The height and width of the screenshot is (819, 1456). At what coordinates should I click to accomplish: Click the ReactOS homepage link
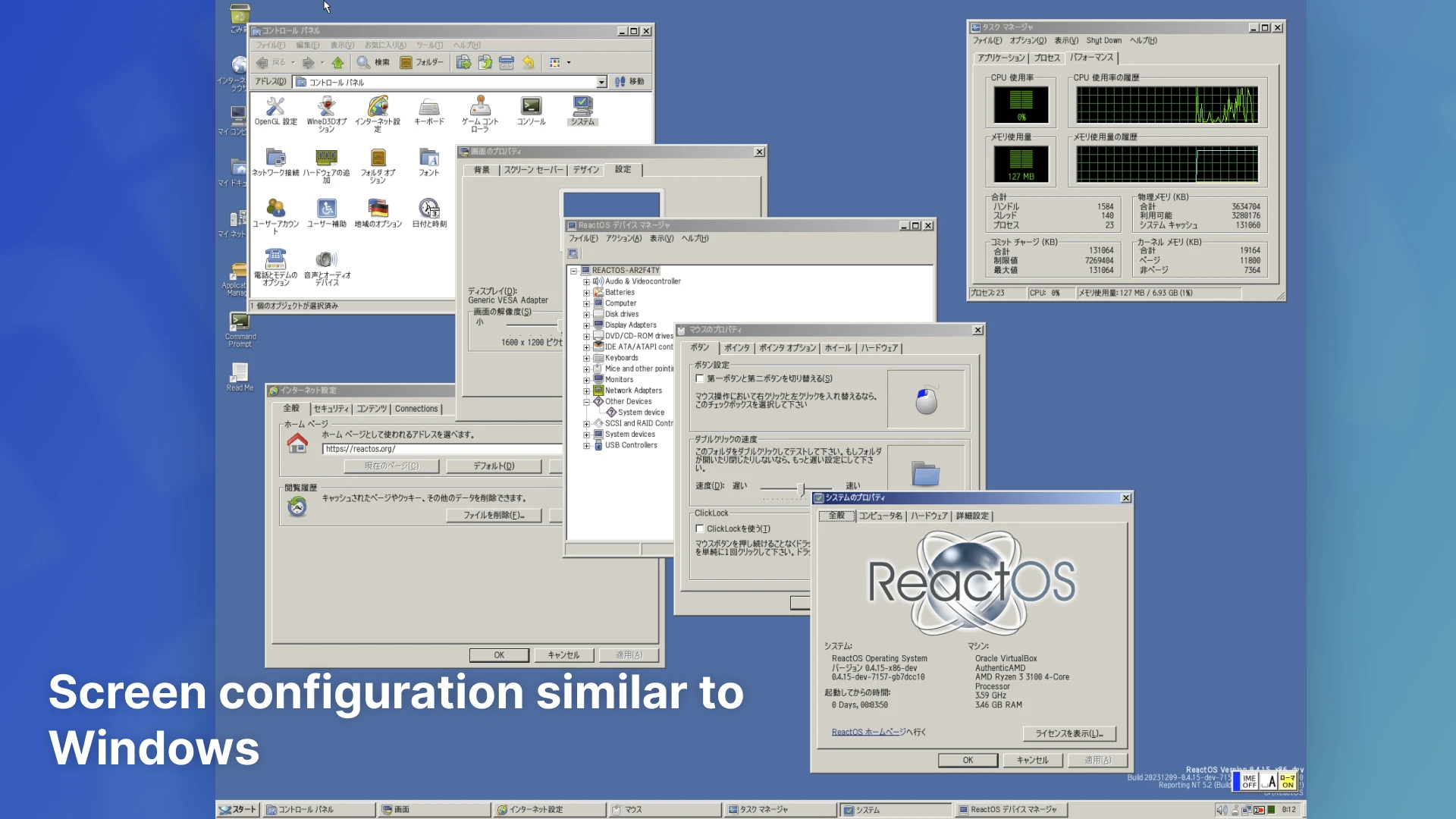click(868, 733)
